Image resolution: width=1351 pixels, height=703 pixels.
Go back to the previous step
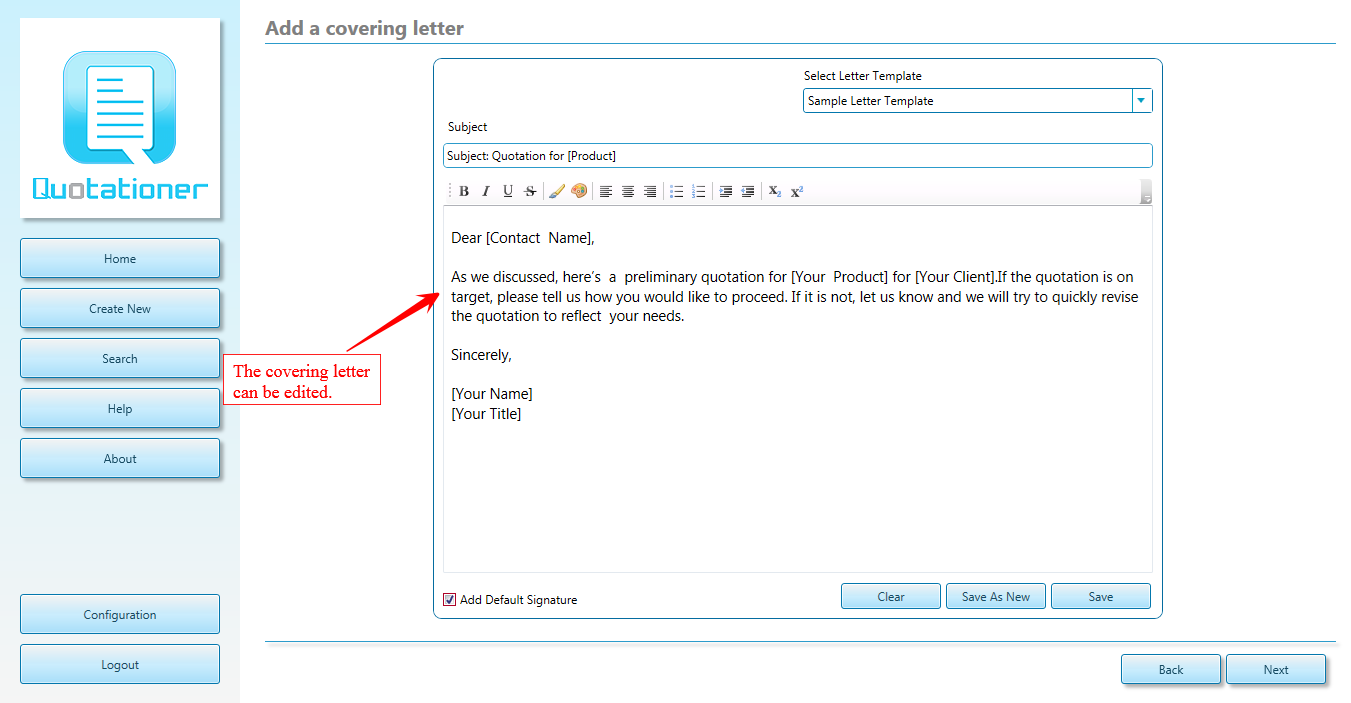[1171, 669]
